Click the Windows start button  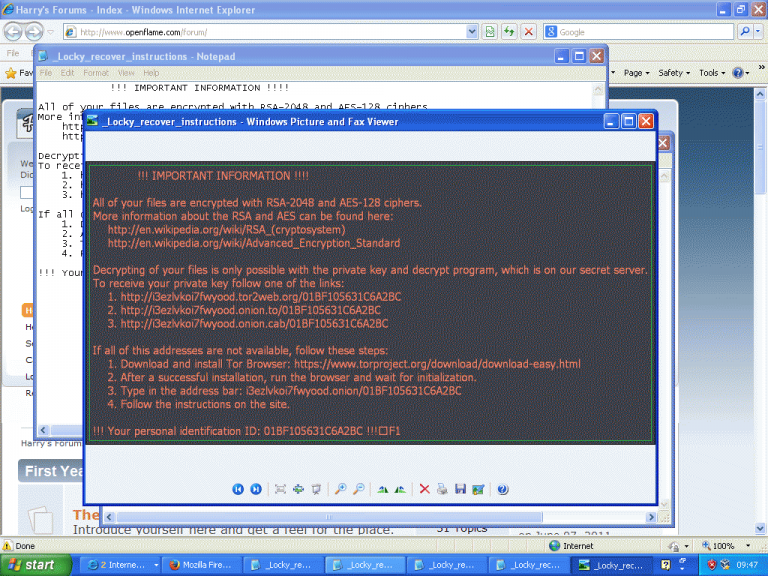(x=35, y=565)
